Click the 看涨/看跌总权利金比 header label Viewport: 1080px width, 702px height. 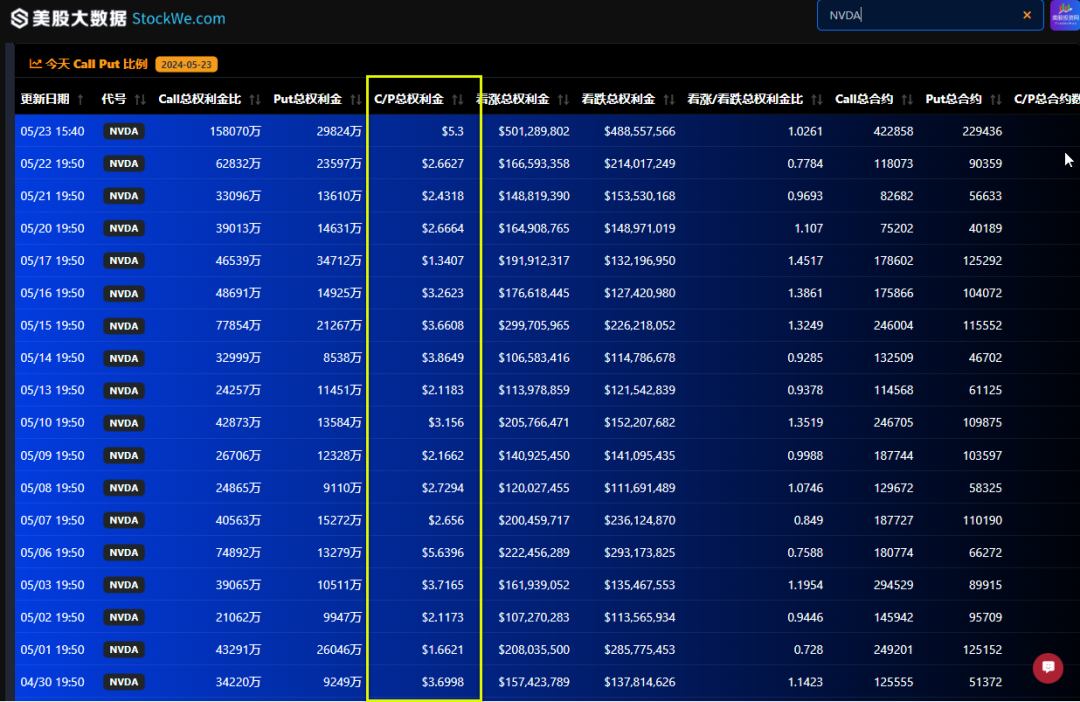coord(745,99)
